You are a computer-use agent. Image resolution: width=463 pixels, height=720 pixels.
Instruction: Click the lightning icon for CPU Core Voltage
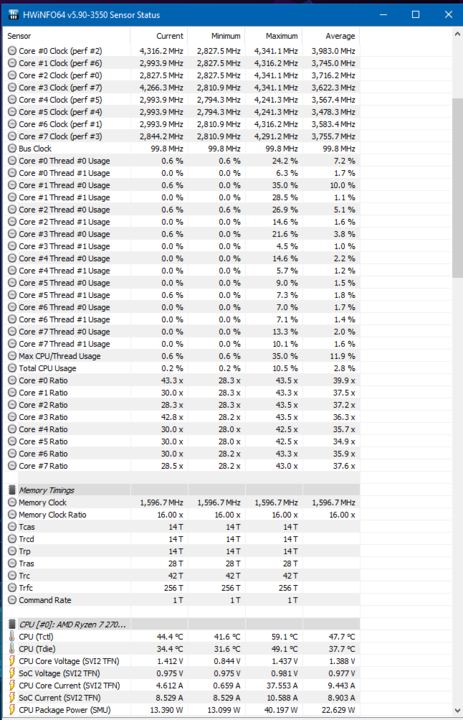pos(12,661)
